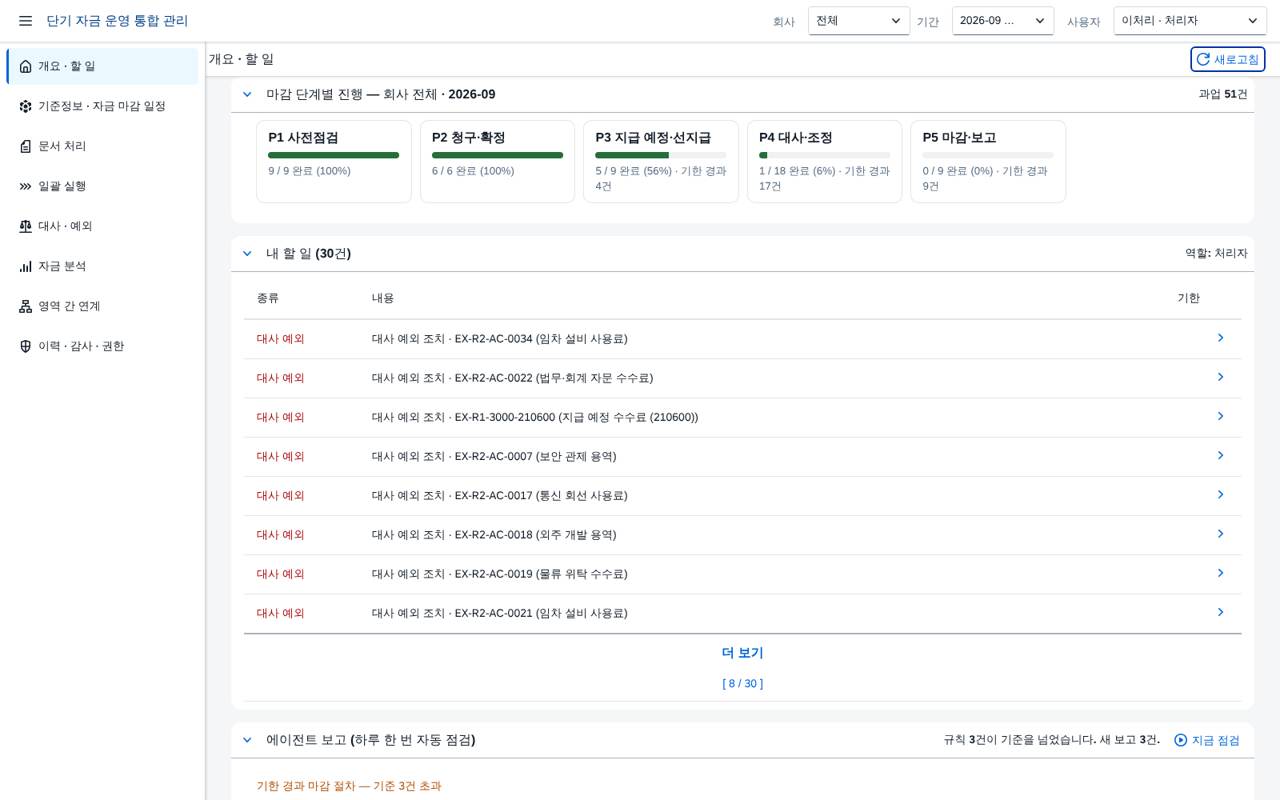Go to 자금 분석 menu item
This screenshot has width=1280, height=800.
pyautogui.click(x=102, y=266)
